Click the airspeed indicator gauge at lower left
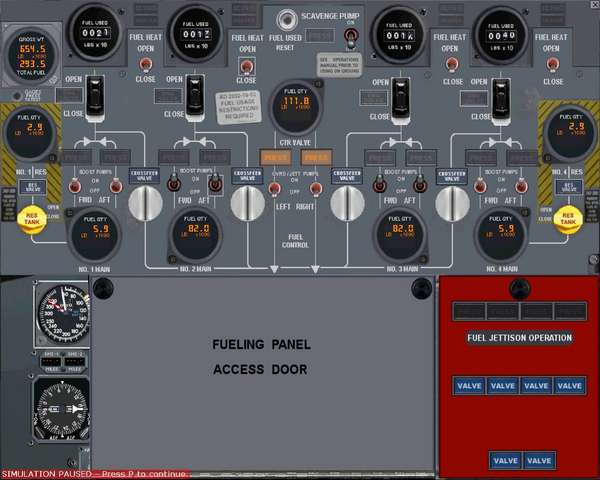The image size is (600, 480). pos(60,315)
